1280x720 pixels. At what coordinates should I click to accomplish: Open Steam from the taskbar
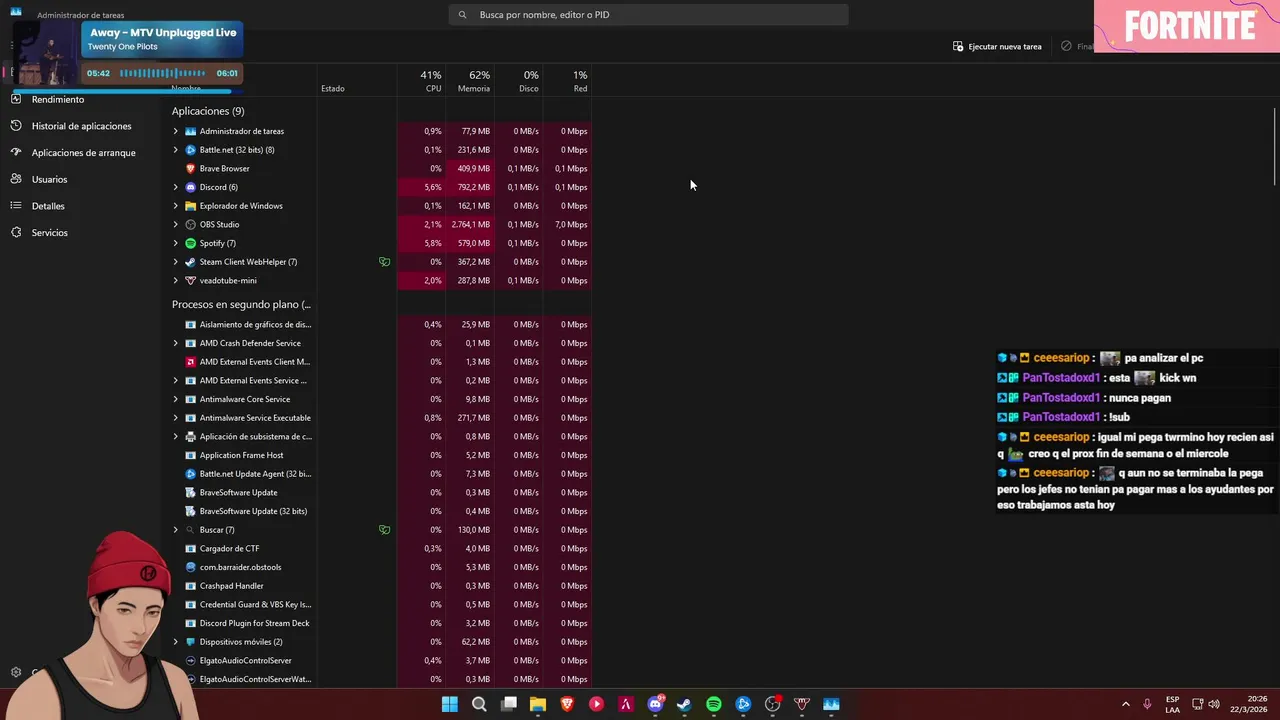[684, 704]
